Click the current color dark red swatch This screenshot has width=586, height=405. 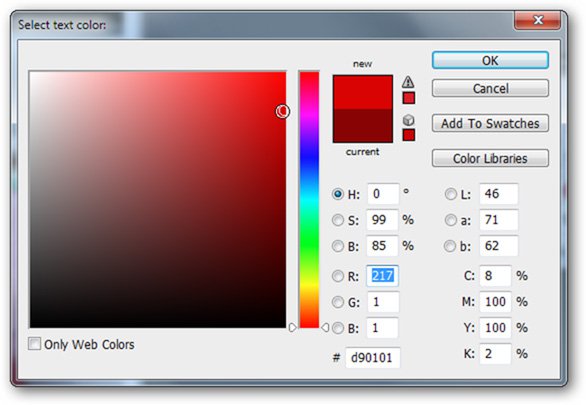pos(363,126)
